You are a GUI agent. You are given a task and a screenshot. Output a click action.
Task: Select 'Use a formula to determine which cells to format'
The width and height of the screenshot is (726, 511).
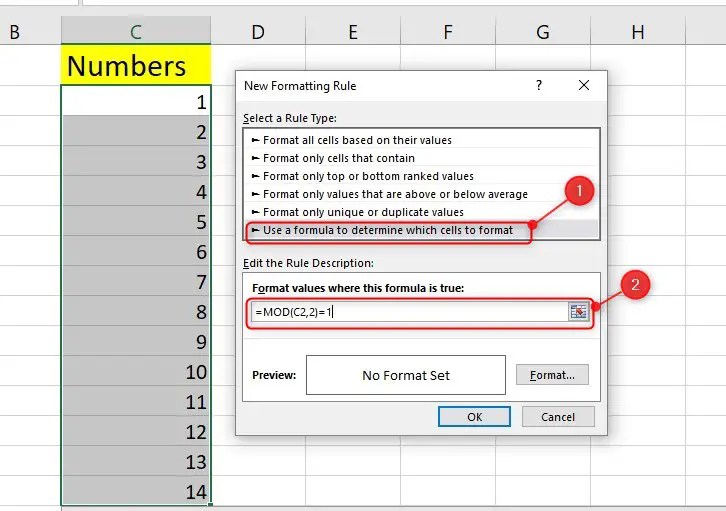(x=421, y=230)
